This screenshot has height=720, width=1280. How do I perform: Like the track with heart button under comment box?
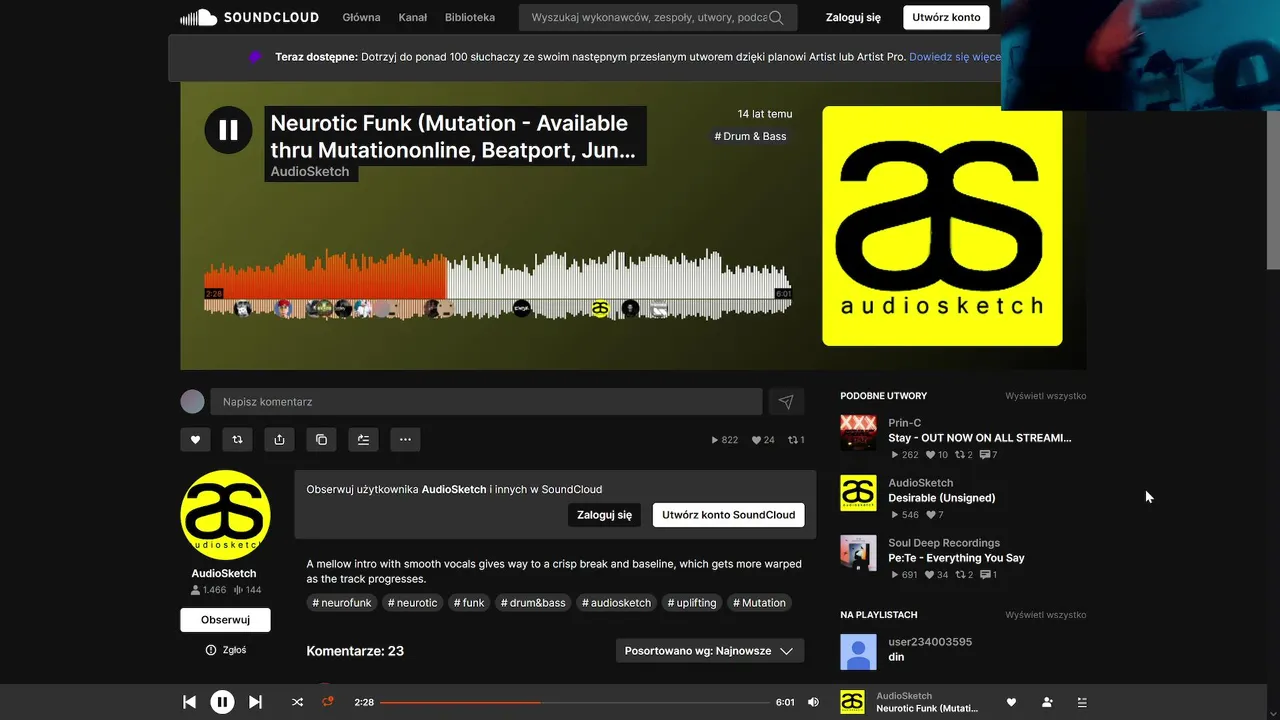[x=195, y=439]
